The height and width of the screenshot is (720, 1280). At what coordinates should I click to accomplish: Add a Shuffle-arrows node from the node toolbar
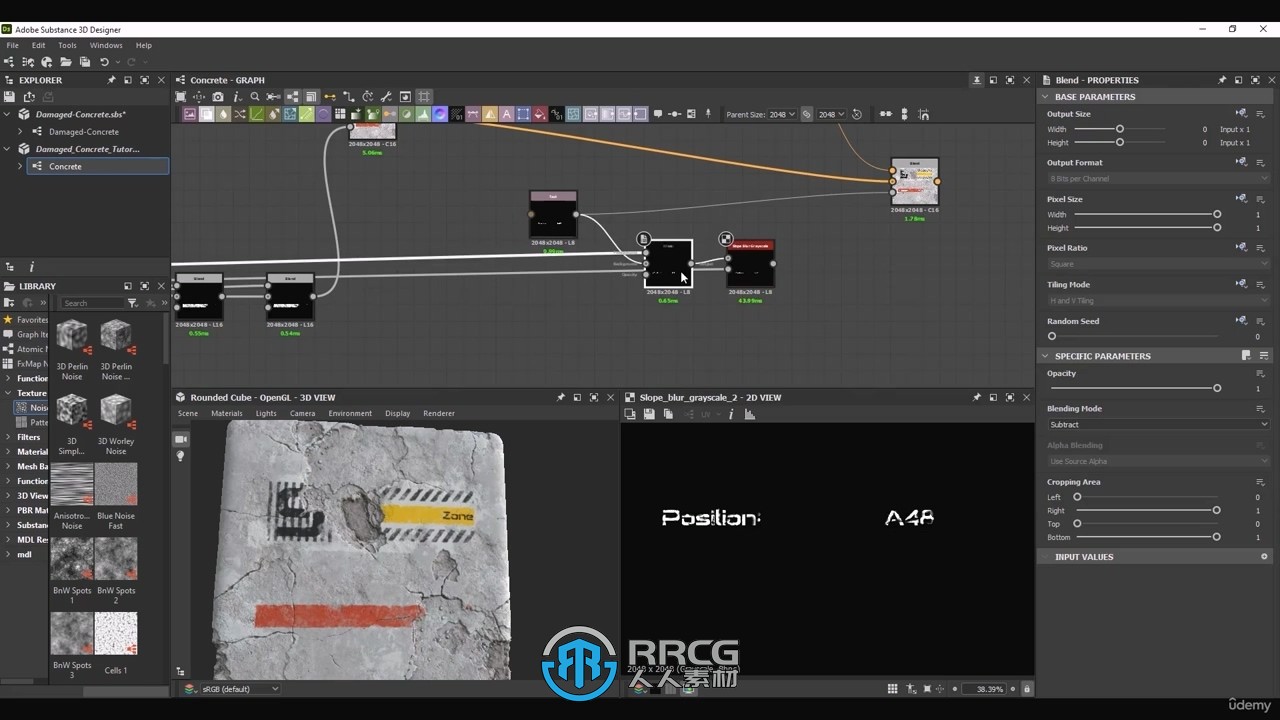point(240,114)
